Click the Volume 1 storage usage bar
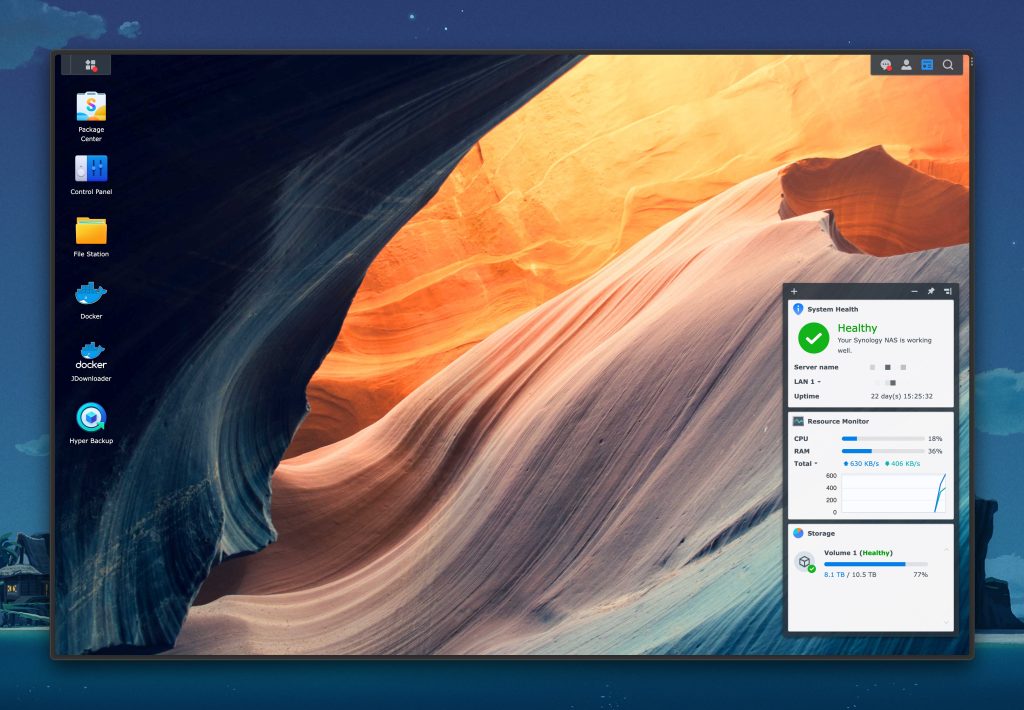1024x710 pixels. [x=876, y=564]
